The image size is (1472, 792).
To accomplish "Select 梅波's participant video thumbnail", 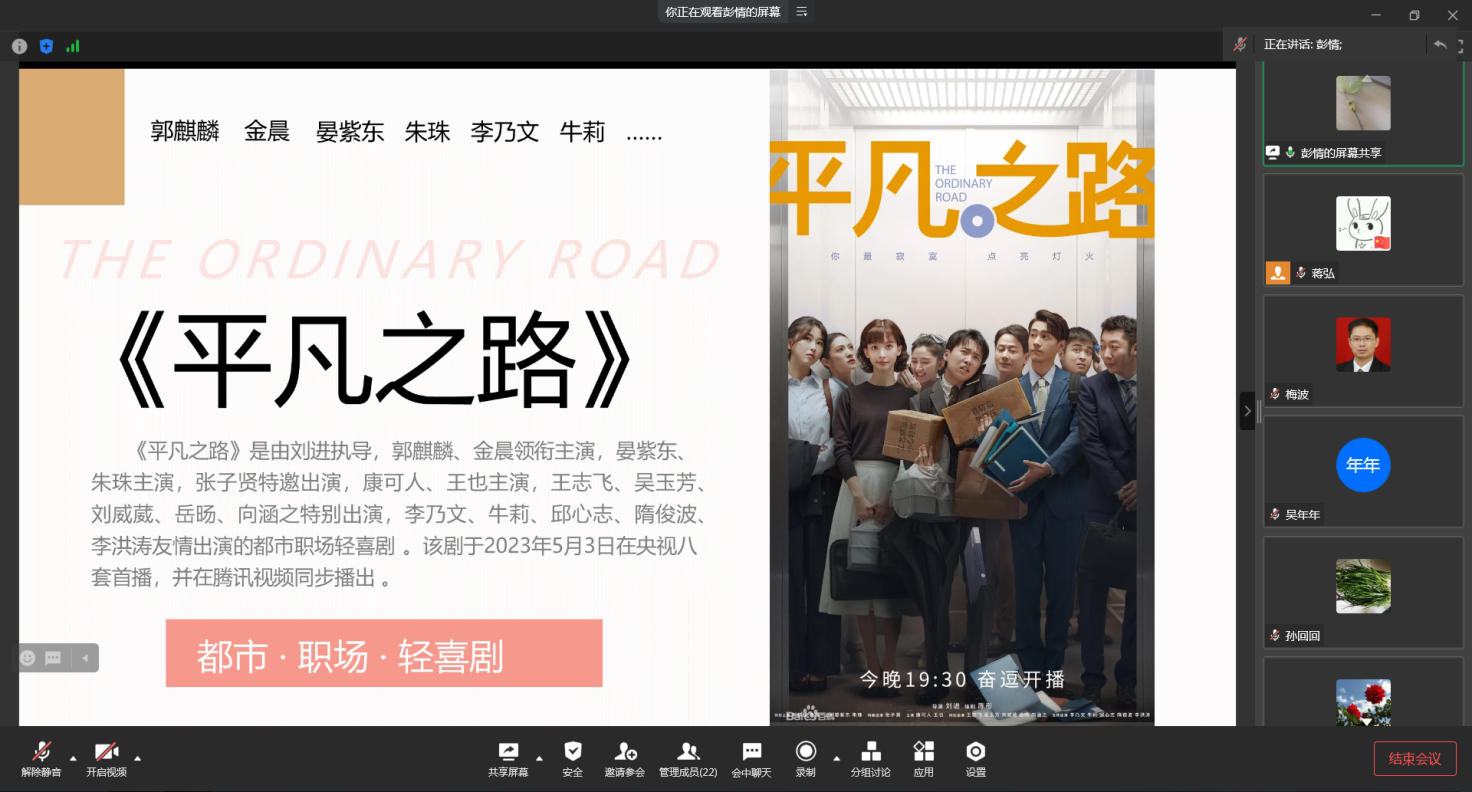I will pyautogui.click(x=1363, y=350).
